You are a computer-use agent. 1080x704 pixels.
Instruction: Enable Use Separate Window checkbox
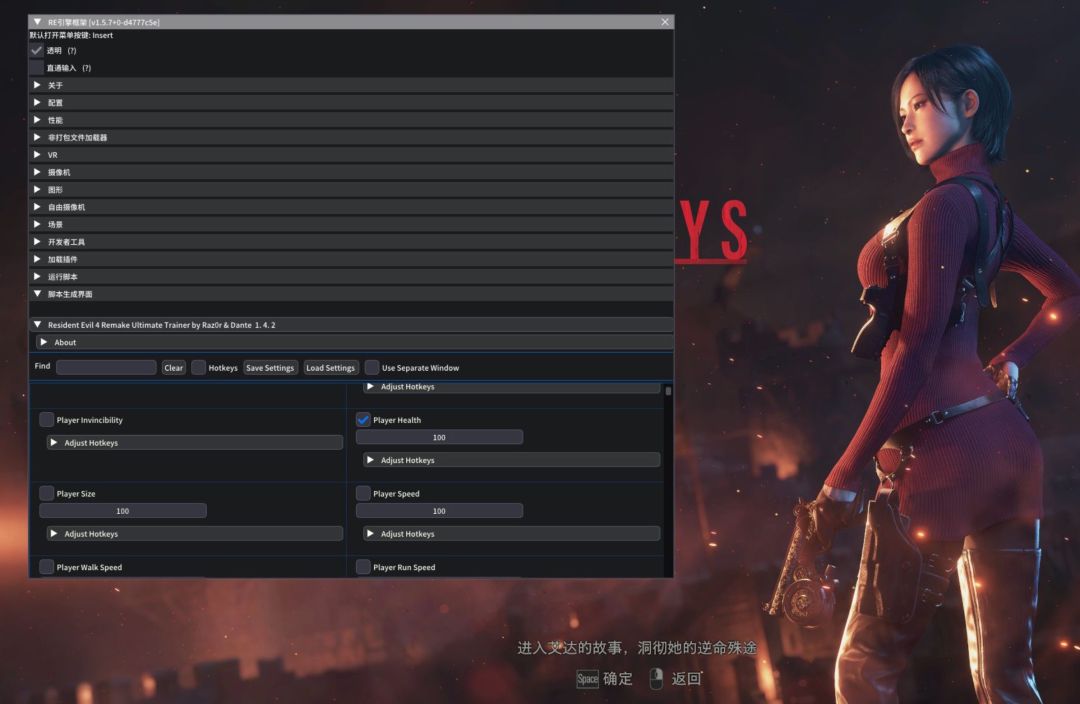click(x=372, y=367)
